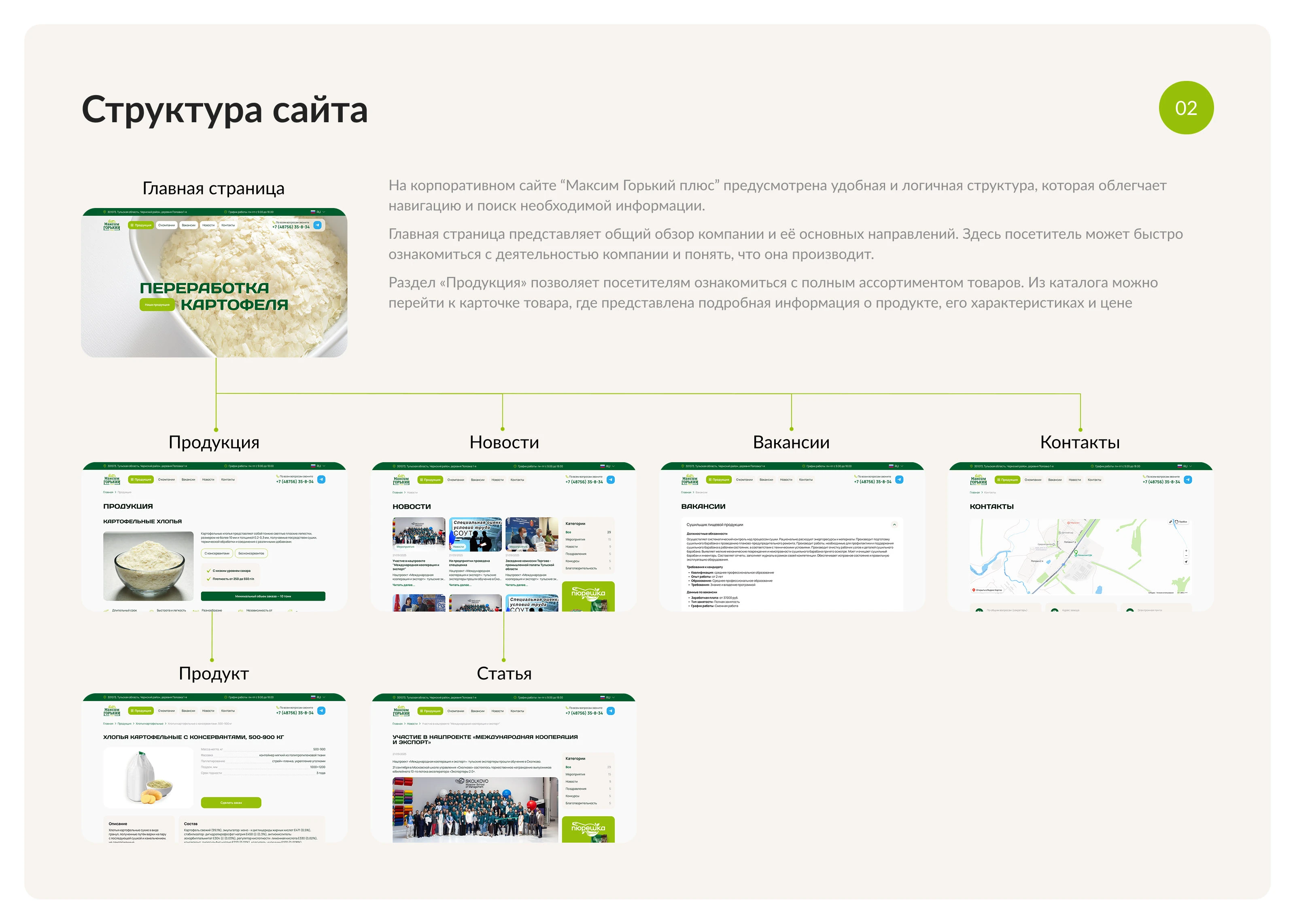Click the geolocation arrow icon on the Yandex map
Image resolution: width=1295 pixels, height=924 pixels.
click(1187, 562)
